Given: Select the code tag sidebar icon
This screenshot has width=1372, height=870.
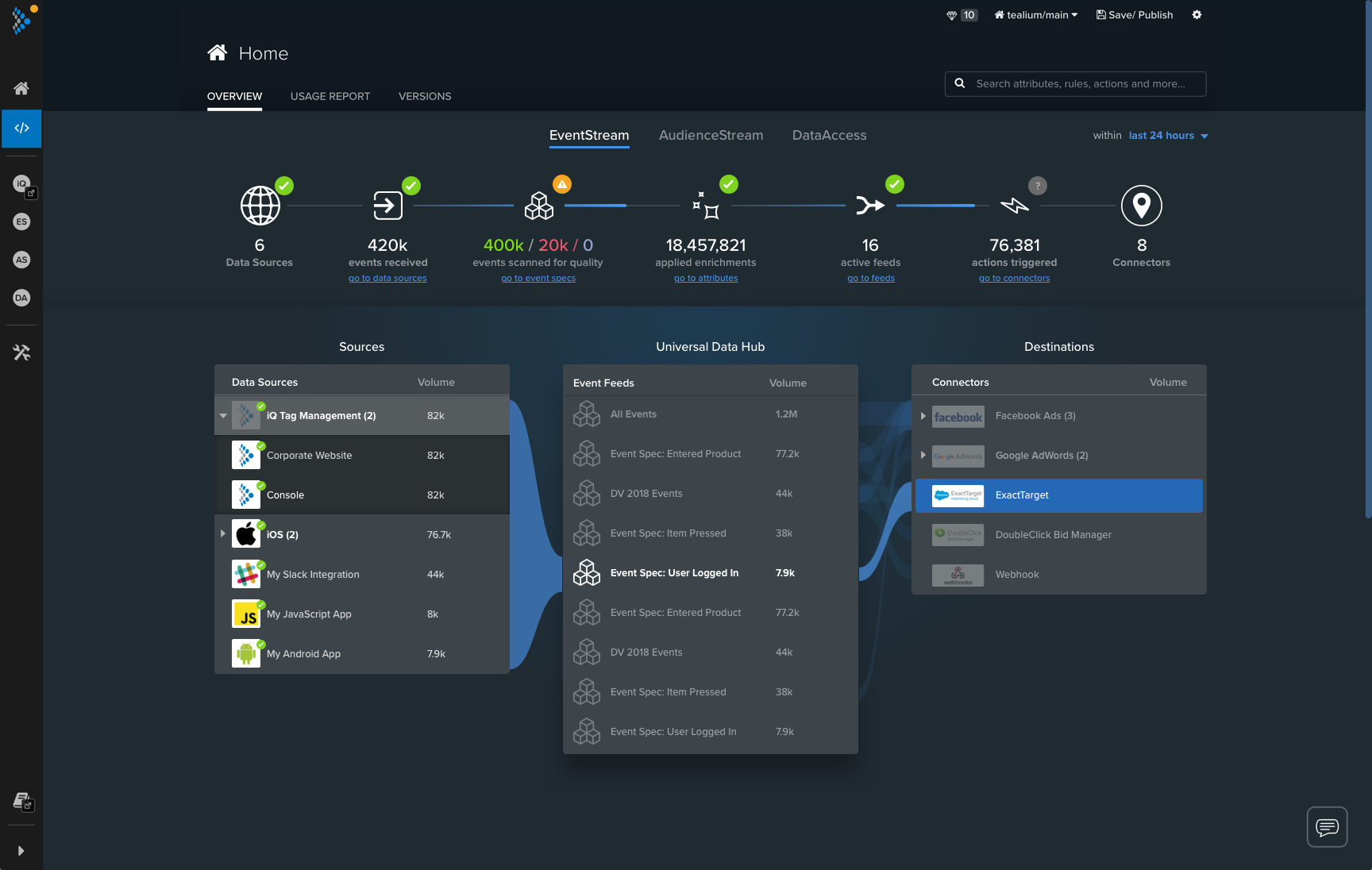Looking at the screenshot, I should pos(21,128).
